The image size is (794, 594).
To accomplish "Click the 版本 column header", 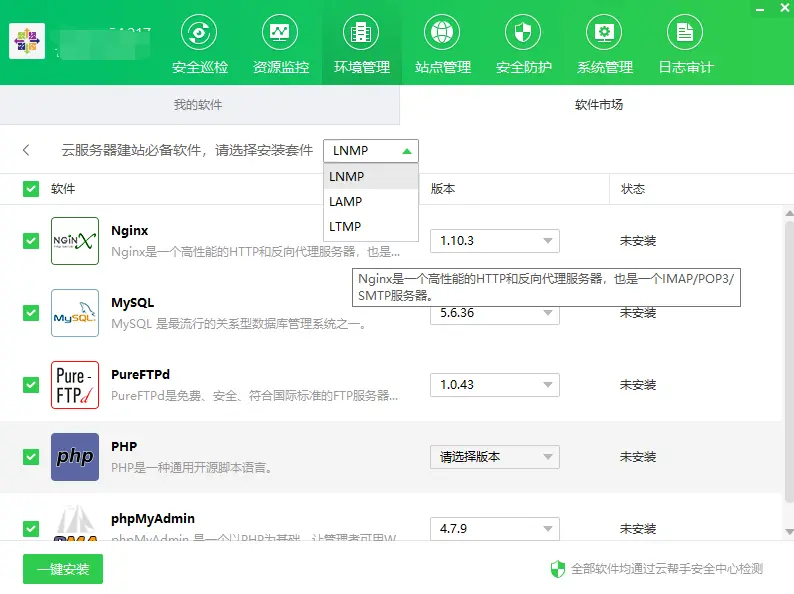I will click(x=443, y=189).
